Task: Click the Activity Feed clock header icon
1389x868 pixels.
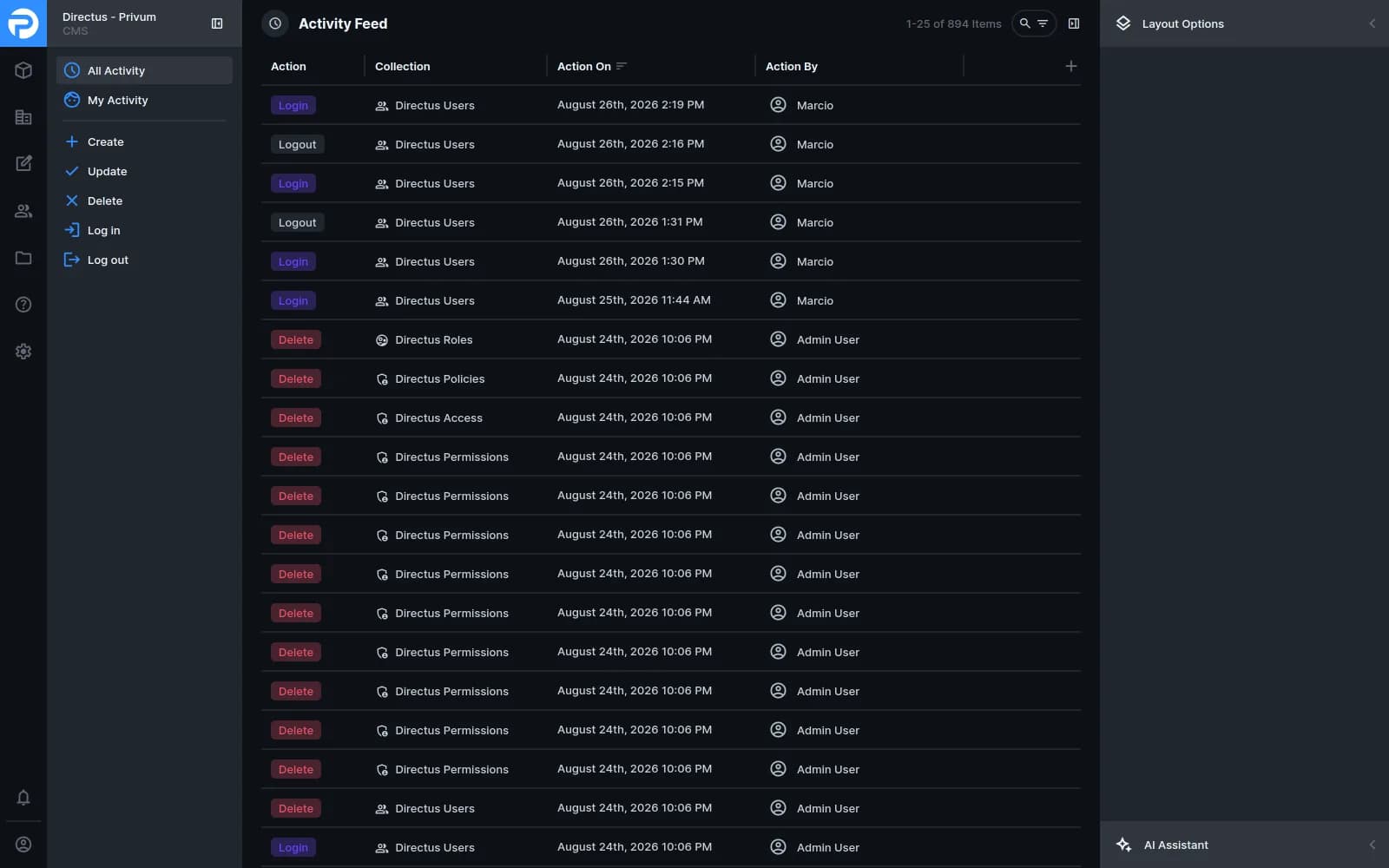Action: point(275,23)
